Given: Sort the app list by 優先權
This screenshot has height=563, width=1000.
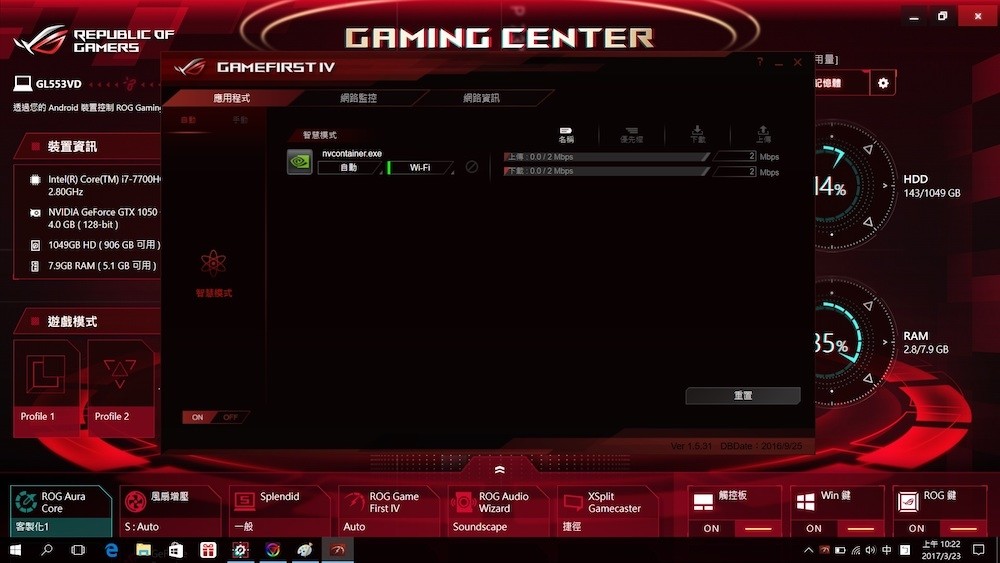Looking at the screenshot, I should pyautogui.click(x=631, y=135).
